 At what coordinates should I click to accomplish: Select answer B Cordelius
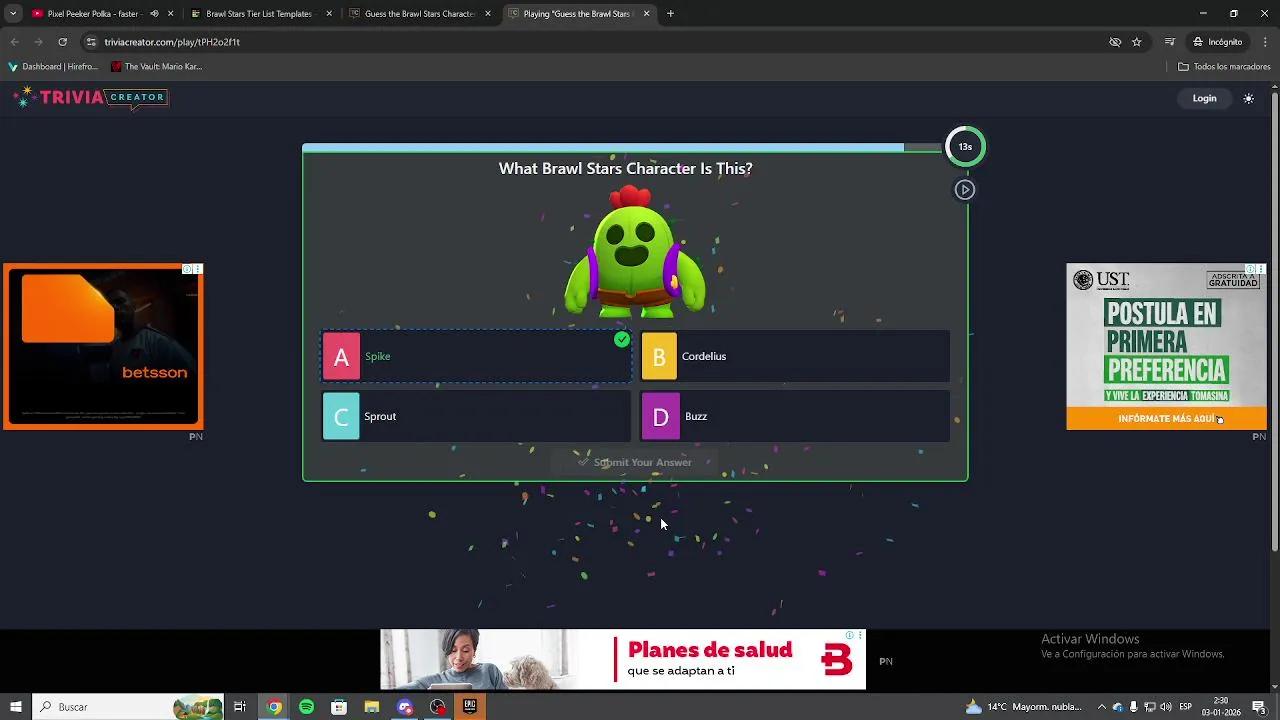[794, 356]
